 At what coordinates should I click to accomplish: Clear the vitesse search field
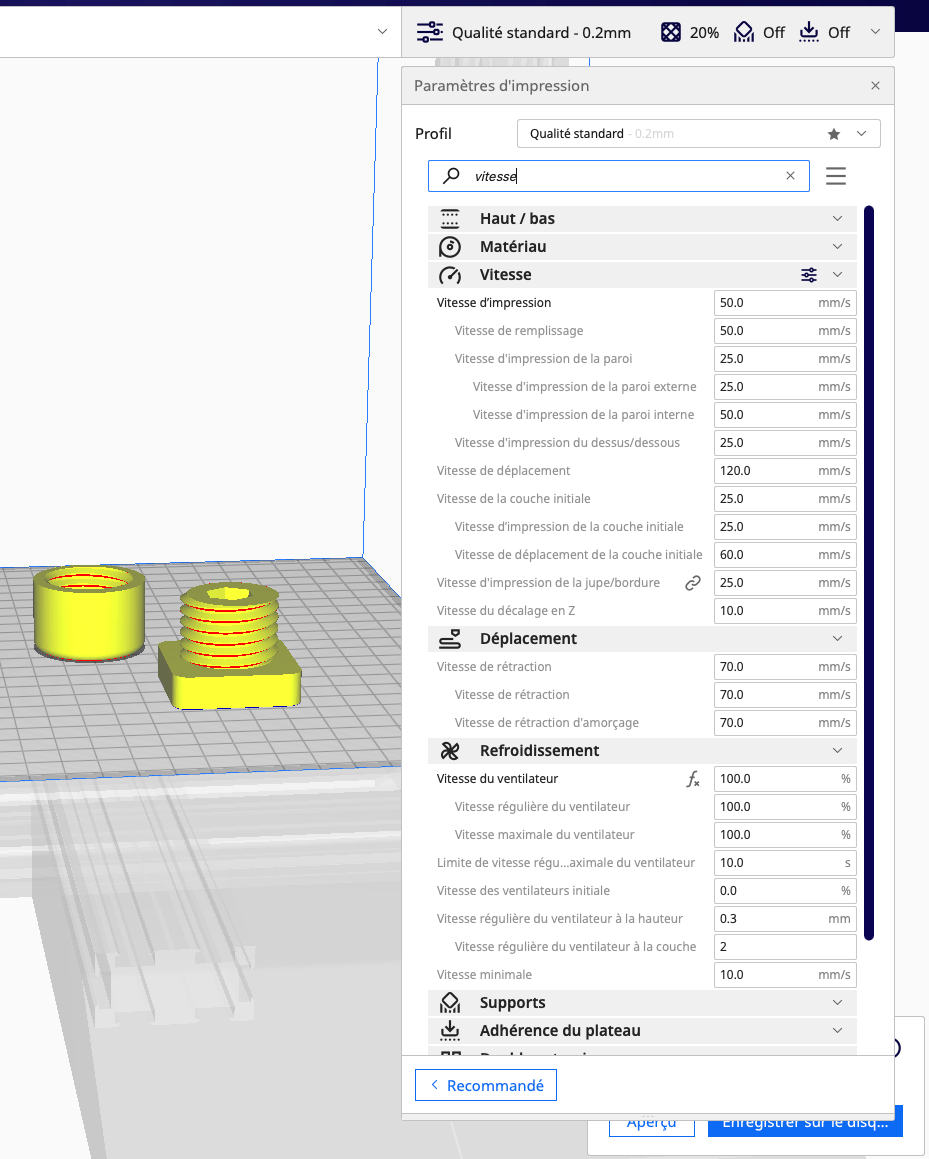791,176
